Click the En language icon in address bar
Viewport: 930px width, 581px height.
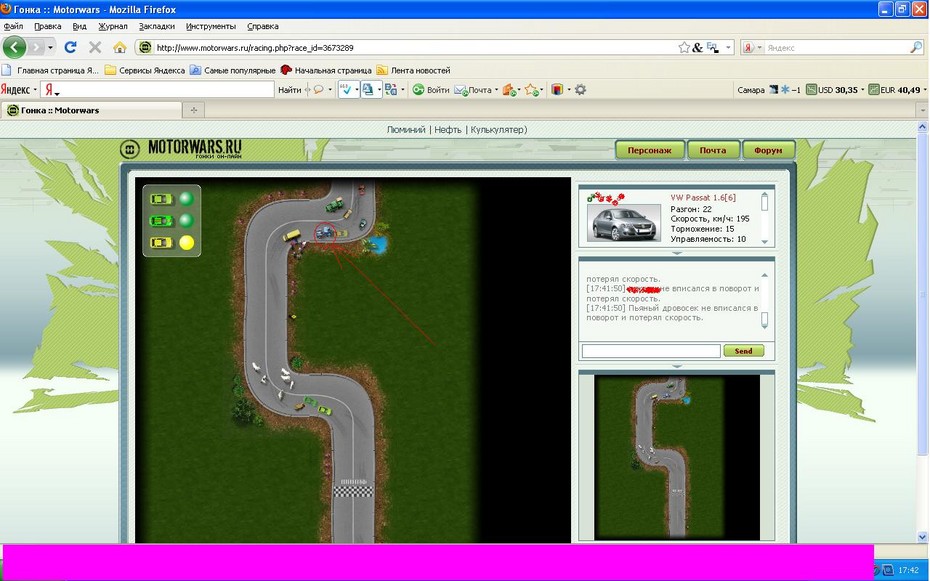point(712,47)
